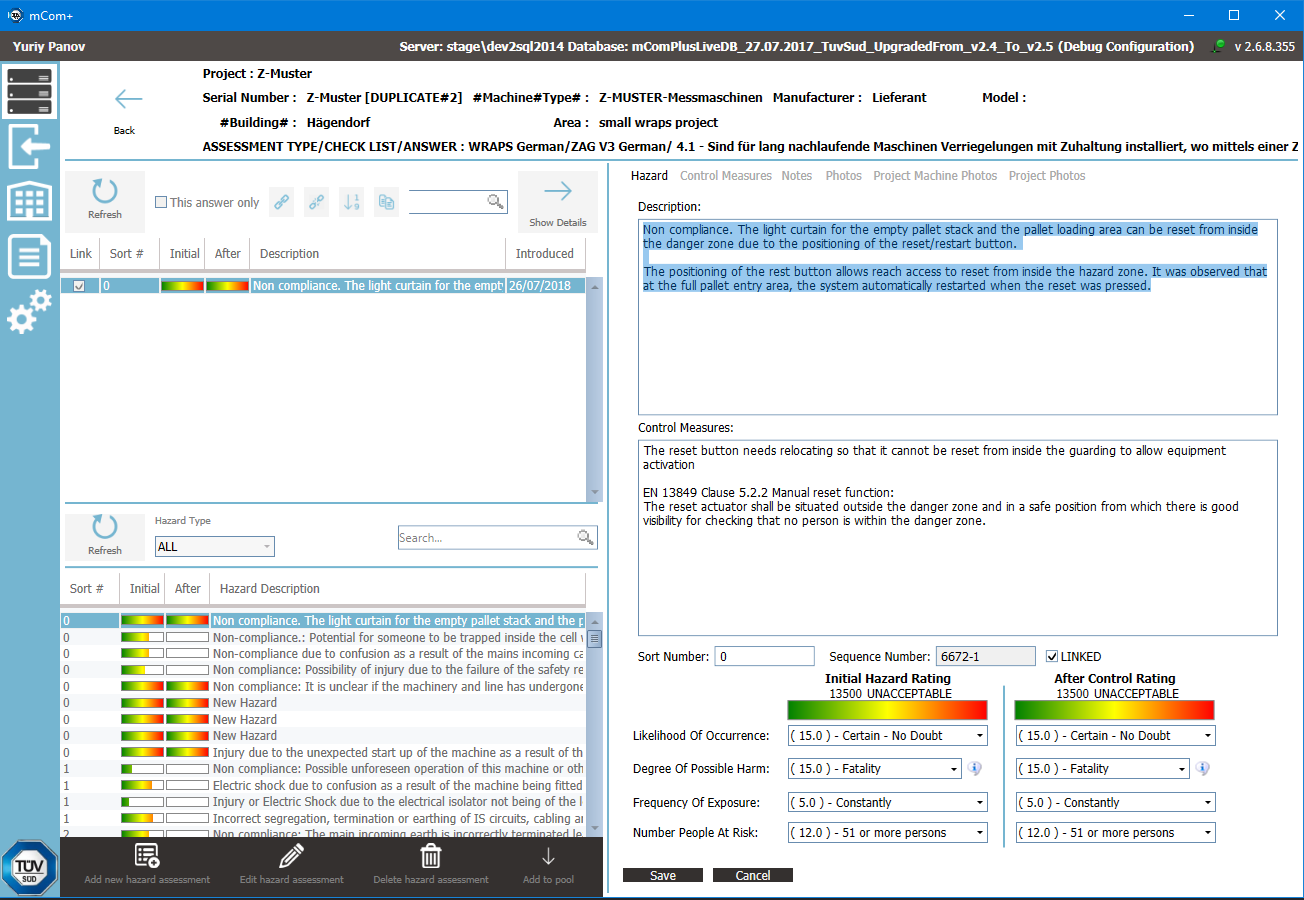Click the copy documents icon
This screenshot has height=900, width=1304.
[x=387, y=202]
